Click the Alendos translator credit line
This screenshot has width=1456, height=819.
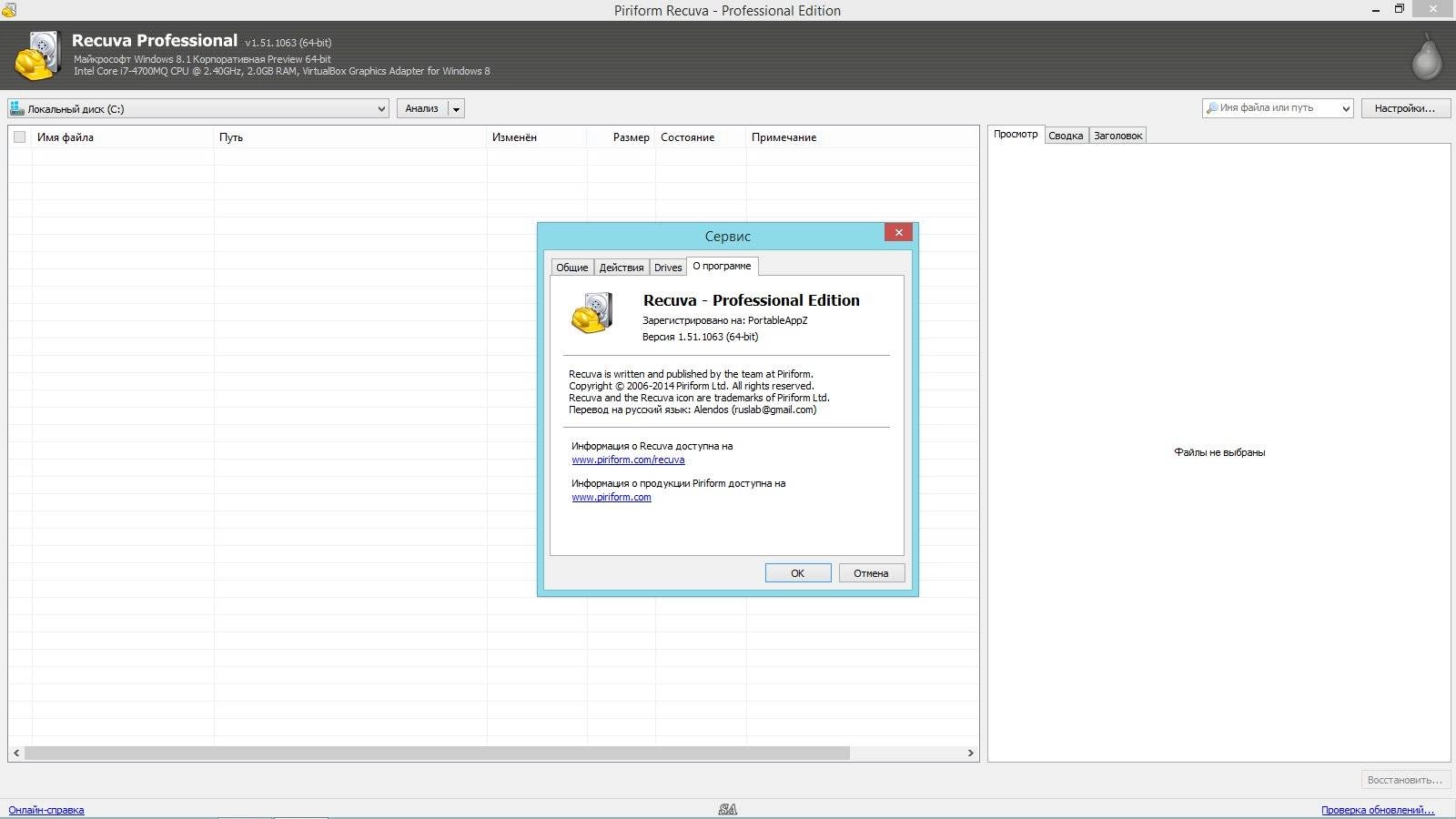(x=693, y=409)
